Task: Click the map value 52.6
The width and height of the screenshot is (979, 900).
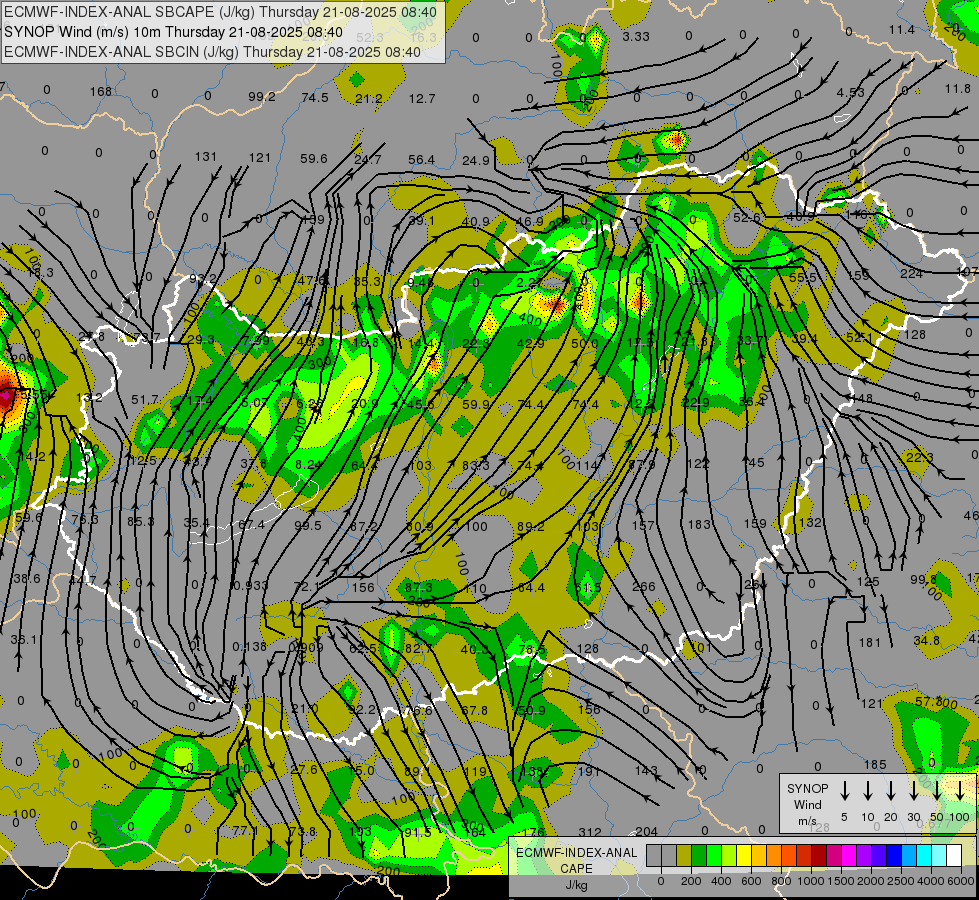Action: coord(747,217)
